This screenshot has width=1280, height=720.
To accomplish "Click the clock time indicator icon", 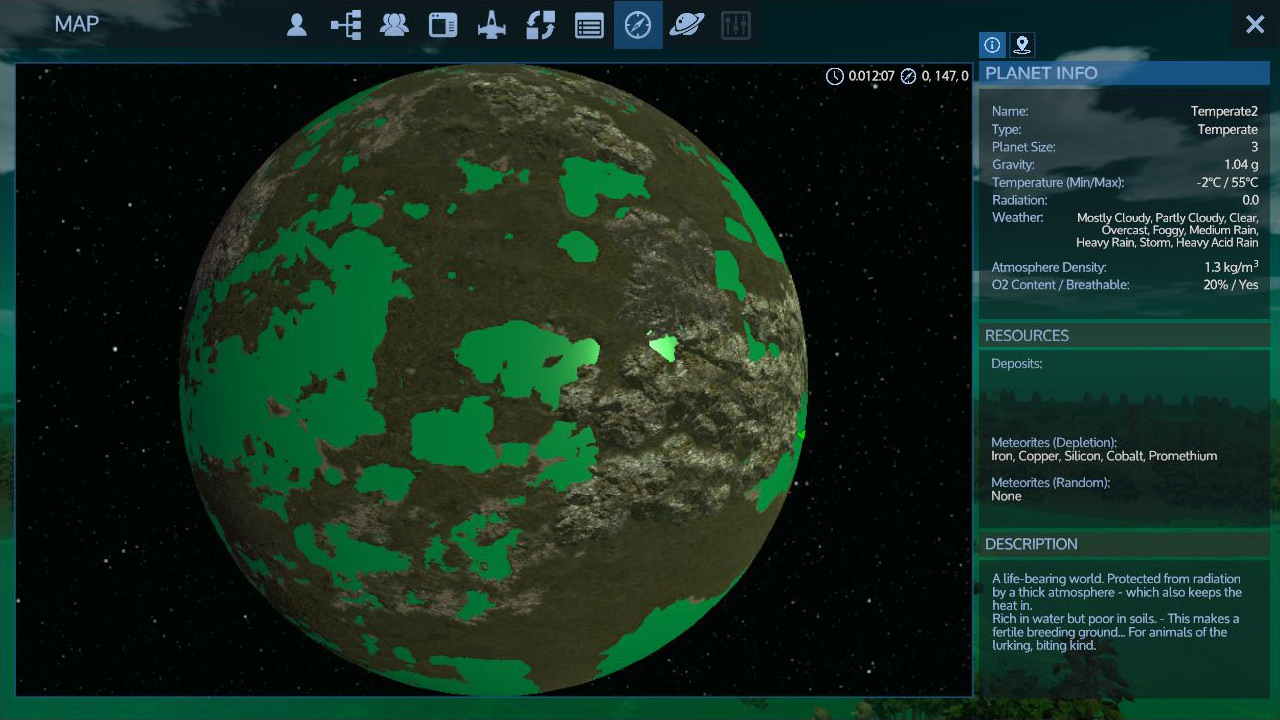I will pyautogui.click(x=834, y=76).
